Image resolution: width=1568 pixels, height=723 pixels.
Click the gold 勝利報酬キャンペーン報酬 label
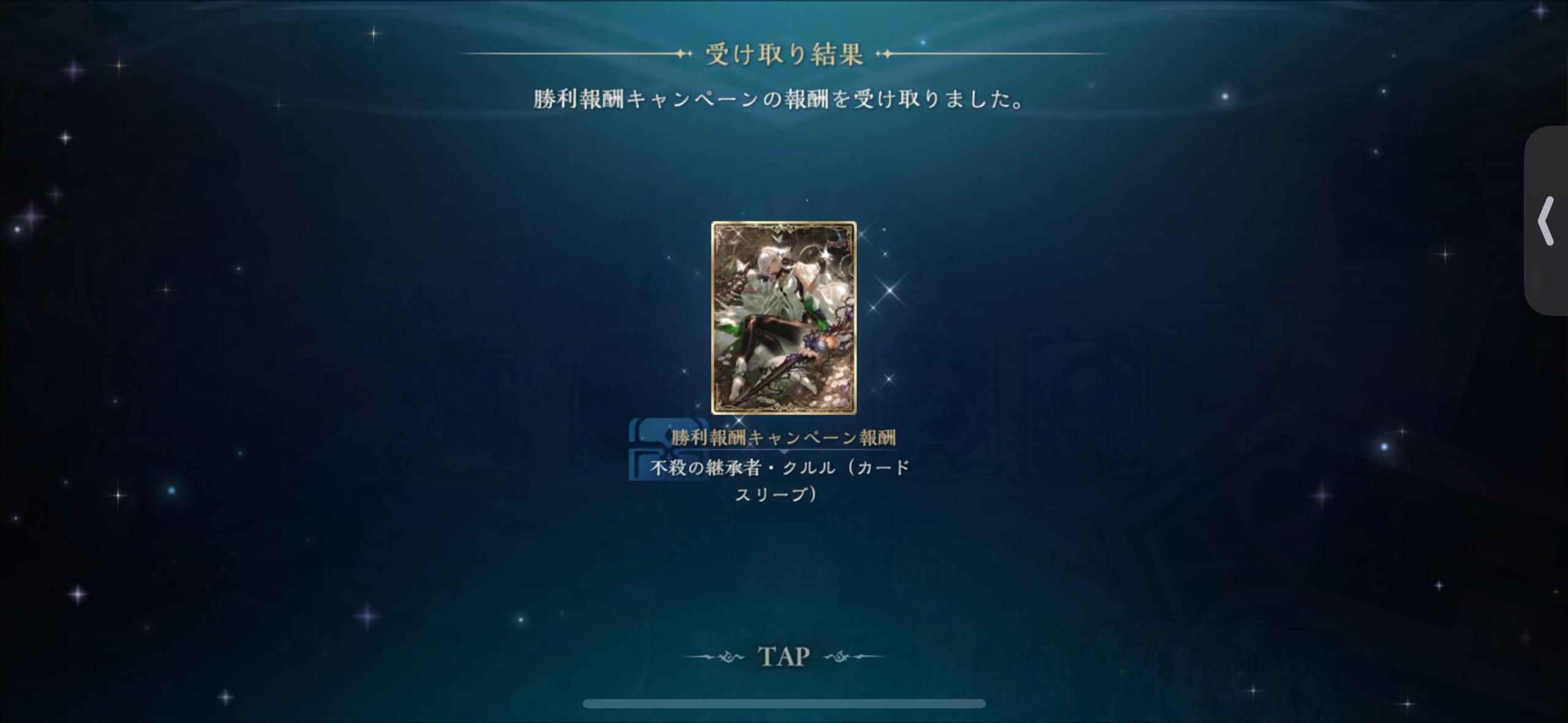point(783,437)
